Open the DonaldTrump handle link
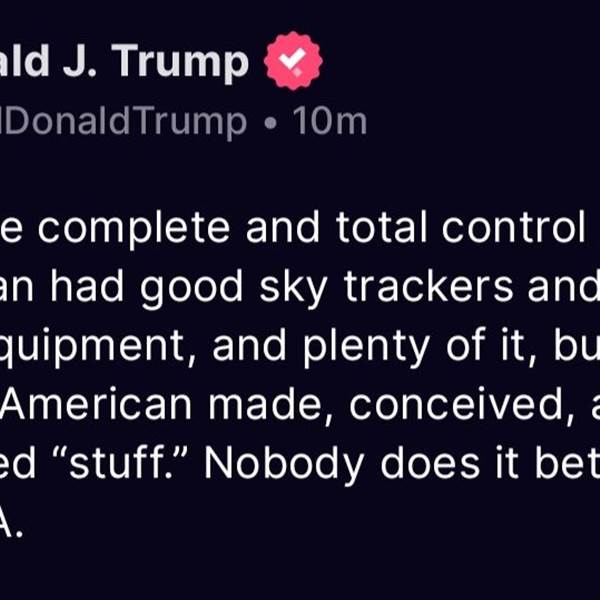The width and height of the screenshot is (600, 600). (123, 122)
